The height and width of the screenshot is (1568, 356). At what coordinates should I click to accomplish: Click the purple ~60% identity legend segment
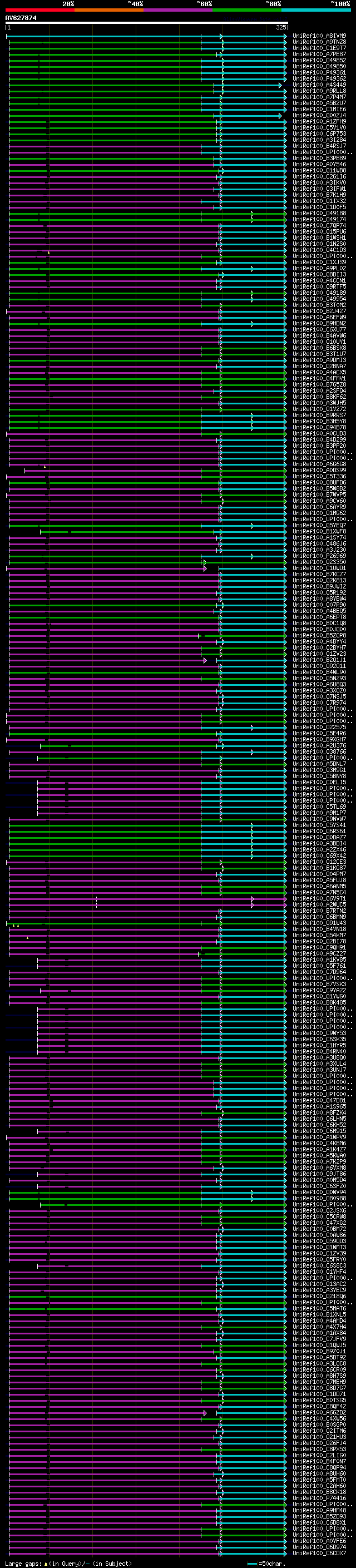point(179,10)
